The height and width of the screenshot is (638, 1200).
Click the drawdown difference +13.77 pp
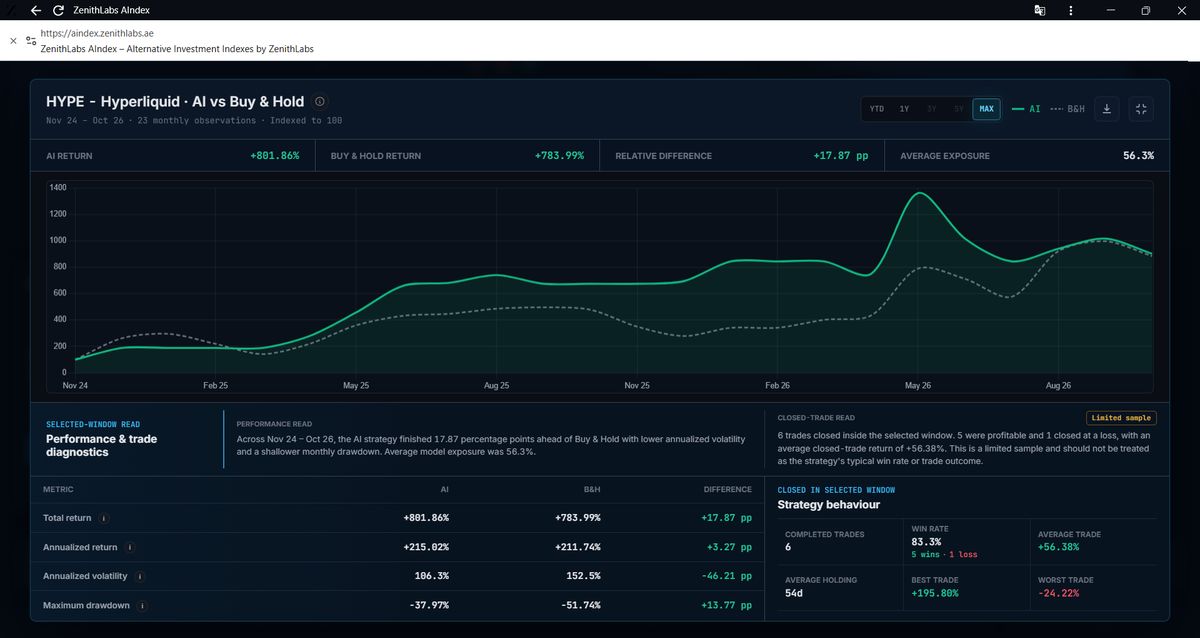coord(726,605)
